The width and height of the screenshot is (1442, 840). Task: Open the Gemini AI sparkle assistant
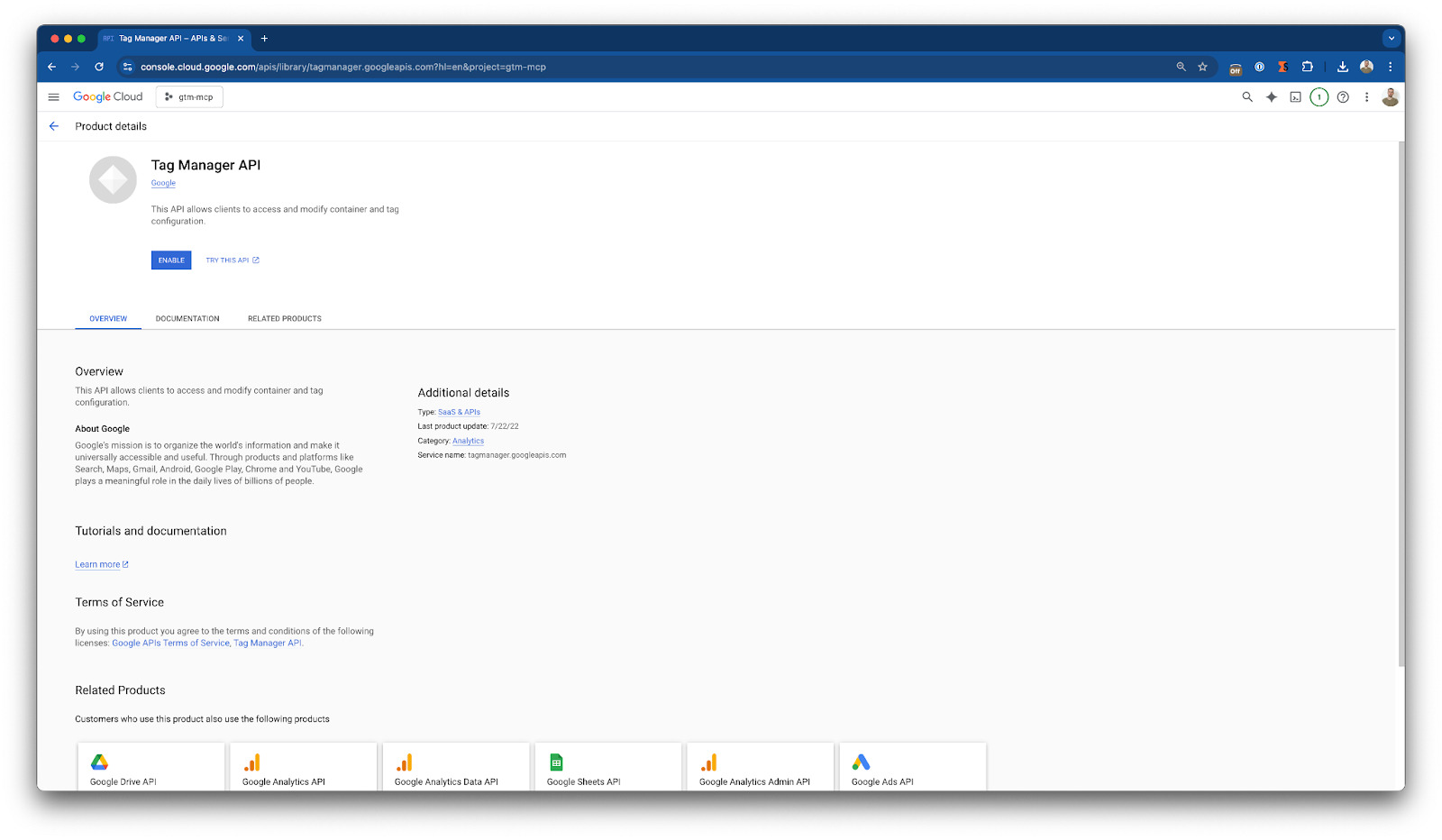point(1272,97)
